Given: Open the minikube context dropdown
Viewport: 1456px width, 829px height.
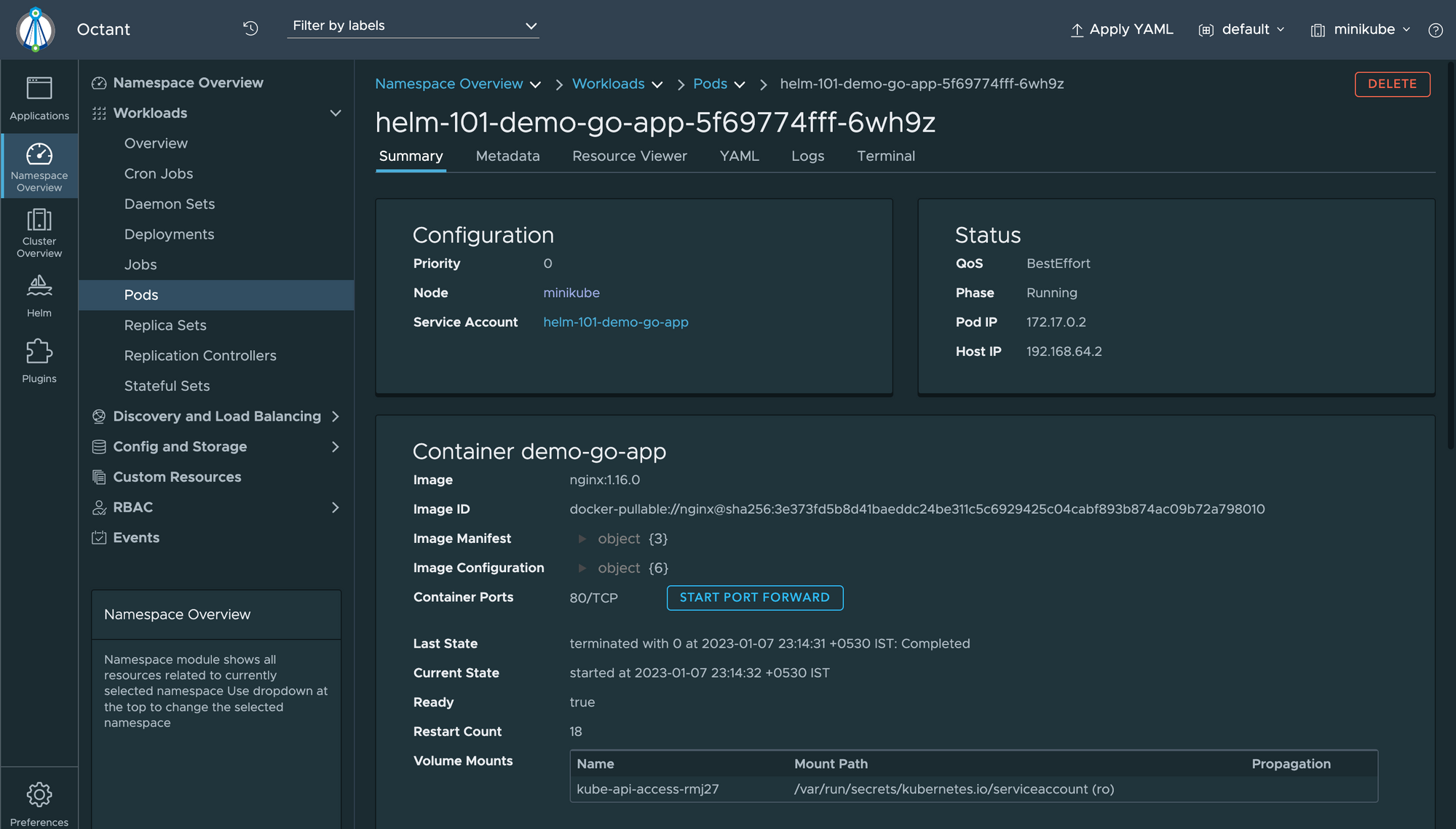Looking at the screenshot, I should click(x=1361, y=30).
